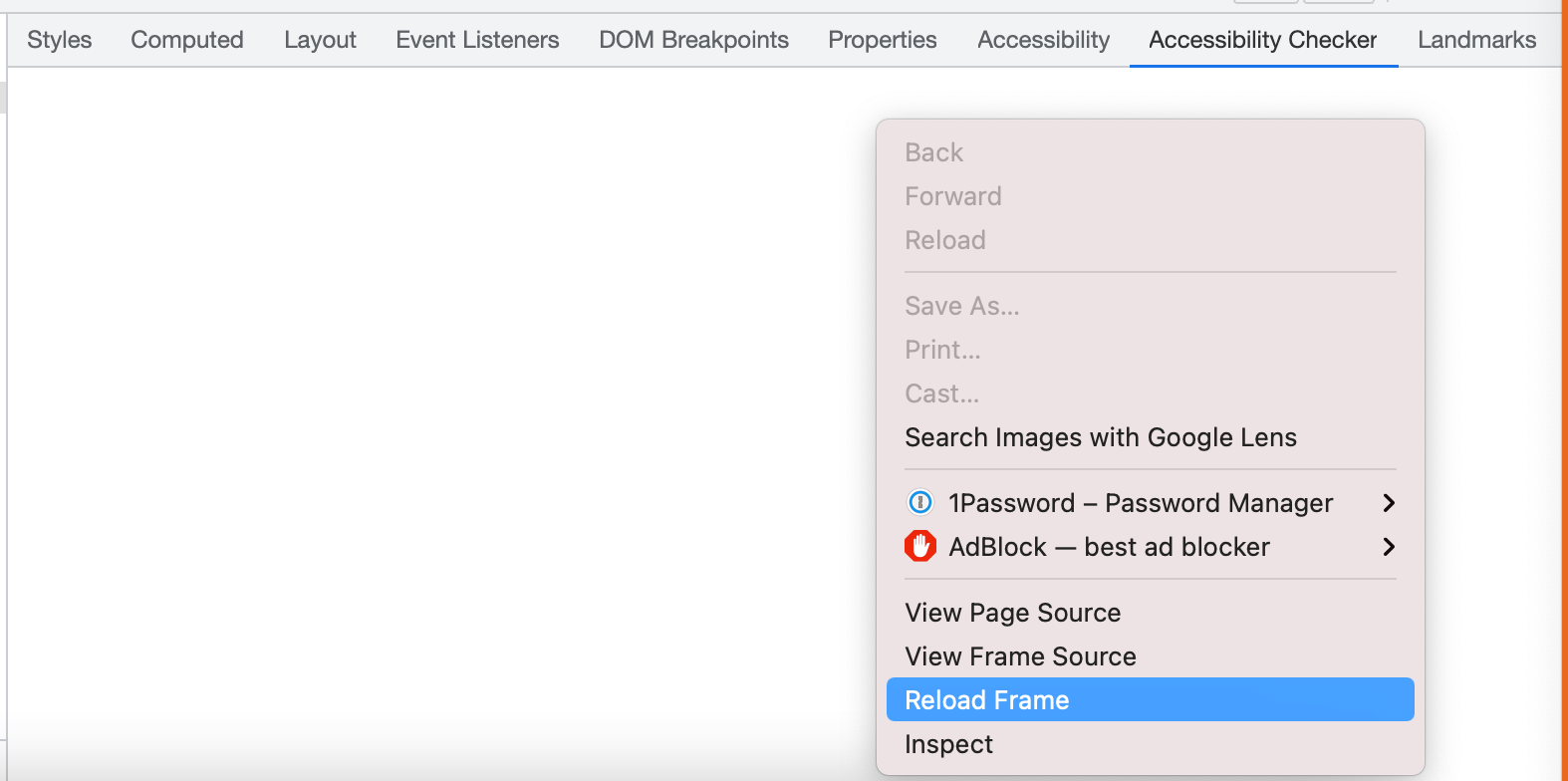Viewport: 1568px width, 781px height.
Task: Click the 1Password extension icon
Action: click(919, 502)
